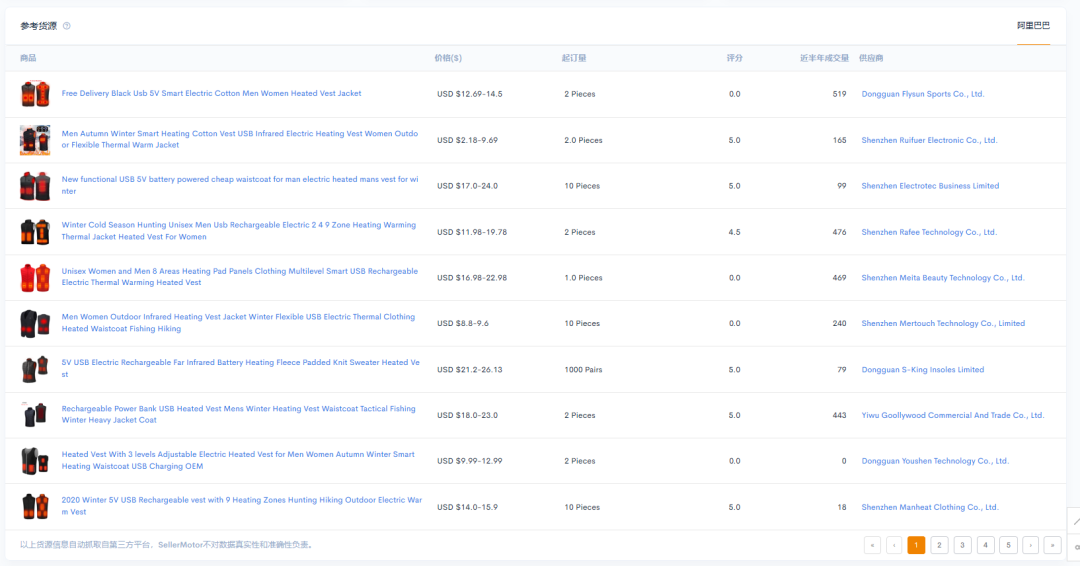Open supplier Shenzhen Manheat Clothing Co., Ltd.
The height and width of the screenshot is (566, 1080).
tap(930, 507)
